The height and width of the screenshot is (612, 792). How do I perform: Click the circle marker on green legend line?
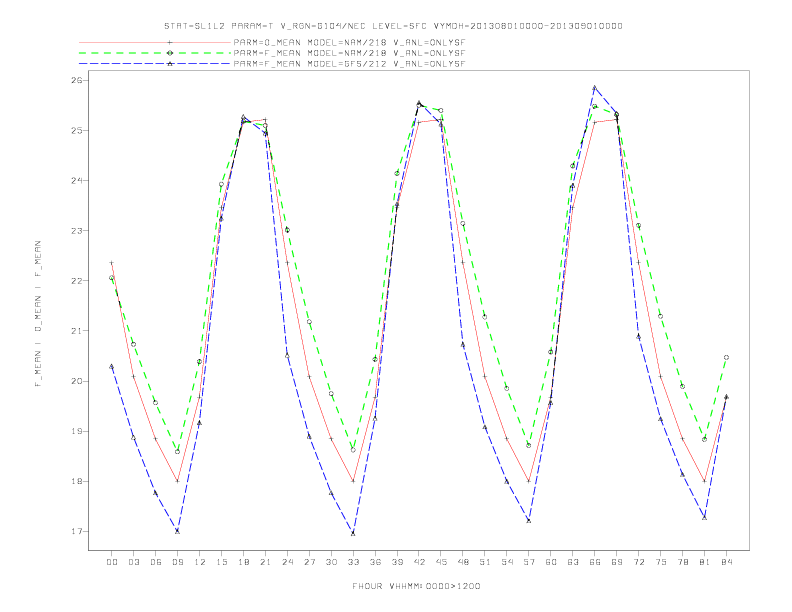pyautogui.click(x=170, y=53)
